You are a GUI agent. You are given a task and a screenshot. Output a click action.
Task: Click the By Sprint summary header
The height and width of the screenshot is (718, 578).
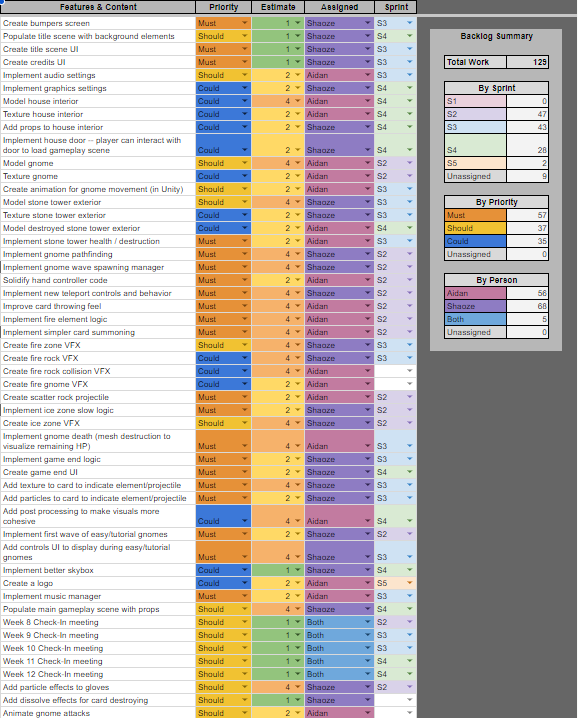click(x=496, y=88)
